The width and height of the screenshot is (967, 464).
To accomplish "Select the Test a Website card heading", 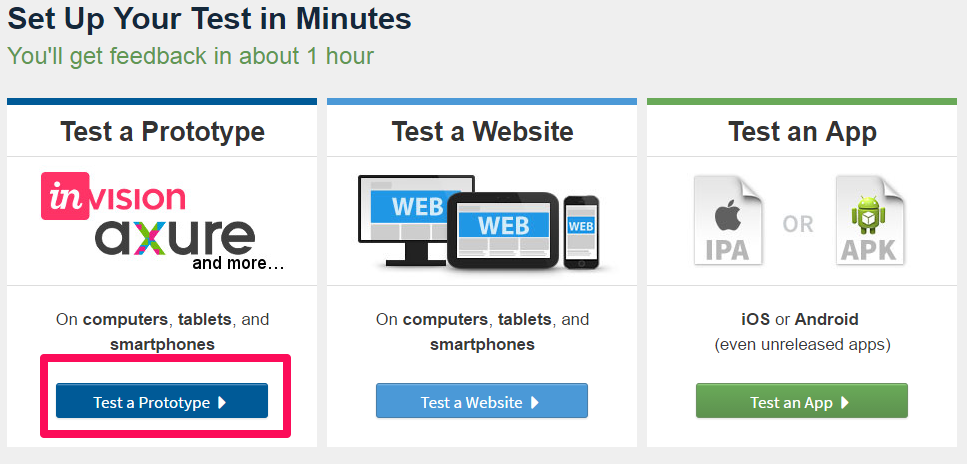I will [x=482, y=131].
